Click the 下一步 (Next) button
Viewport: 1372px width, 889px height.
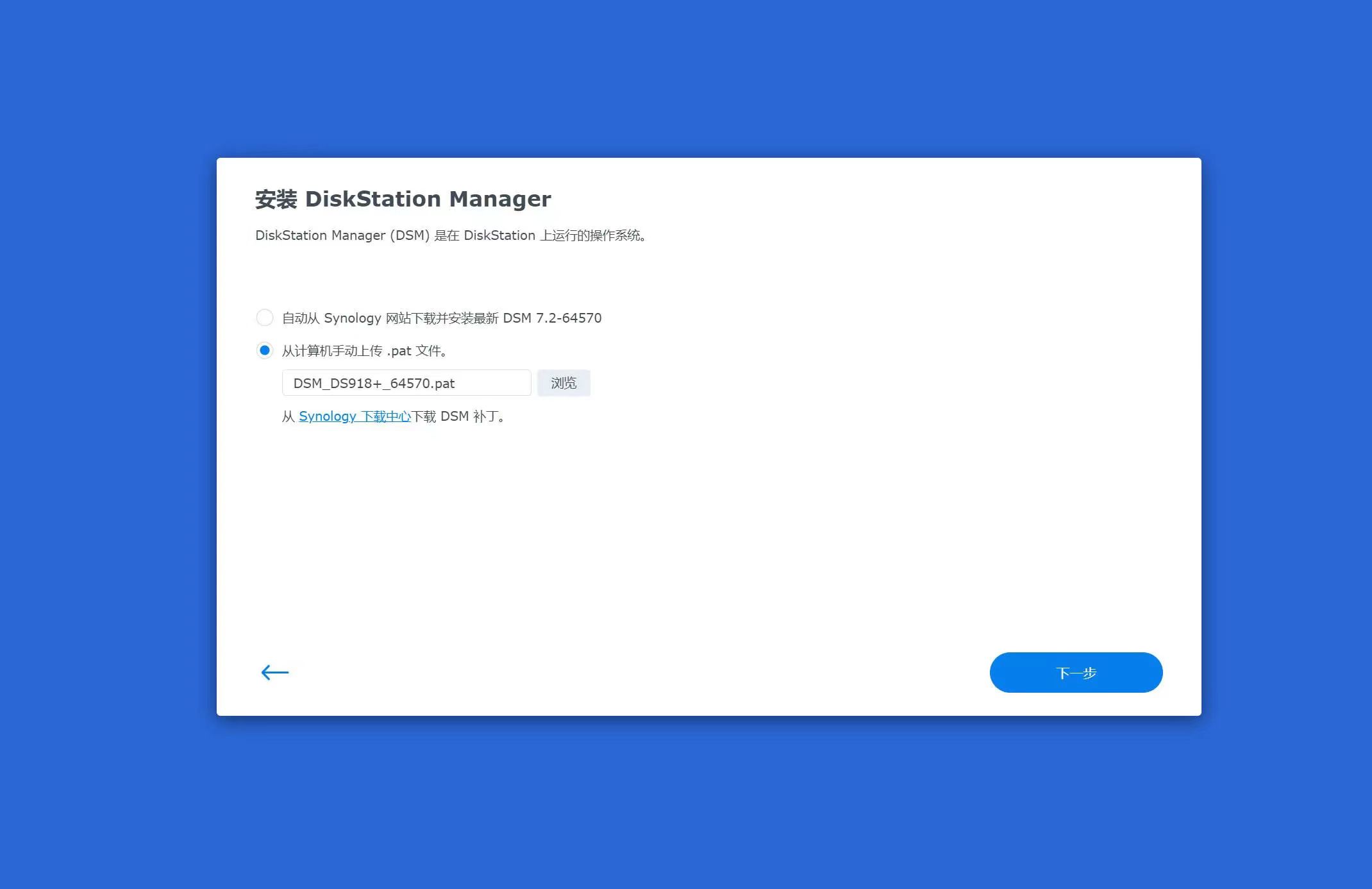coord(1076,672)
